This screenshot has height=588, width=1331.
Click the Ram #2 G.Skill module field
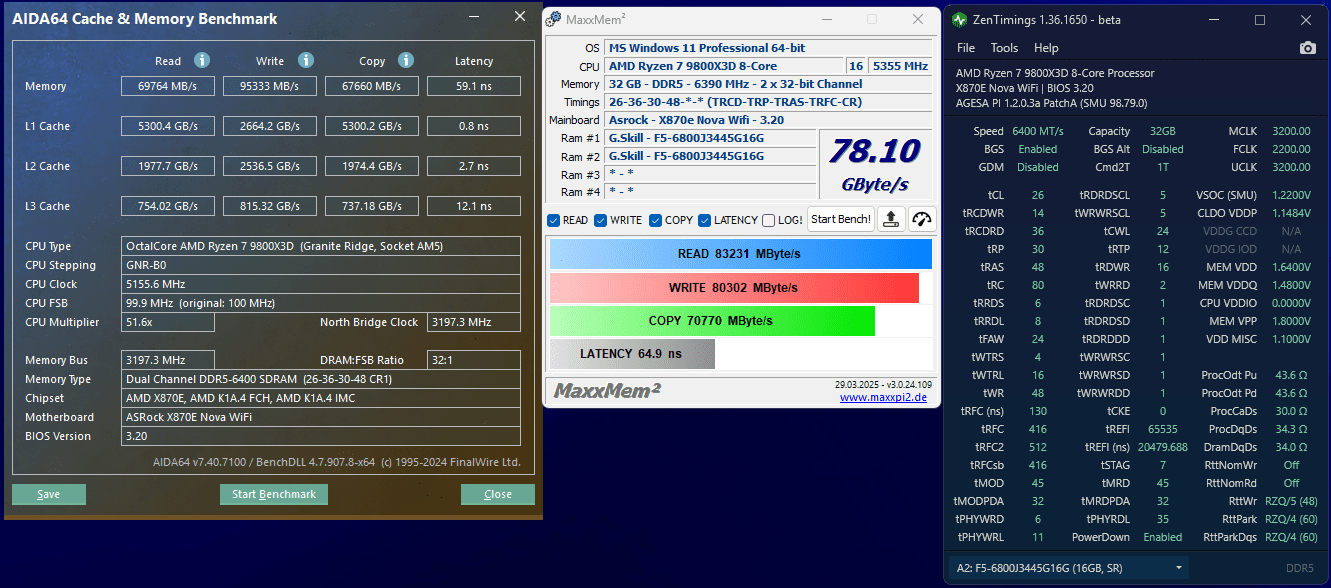click(x=709, y=156)
